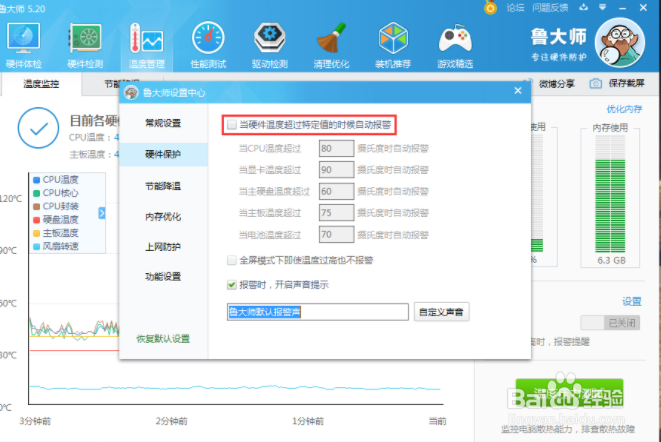Open 性能测试 gauge icon

click(x=208, y=38)
